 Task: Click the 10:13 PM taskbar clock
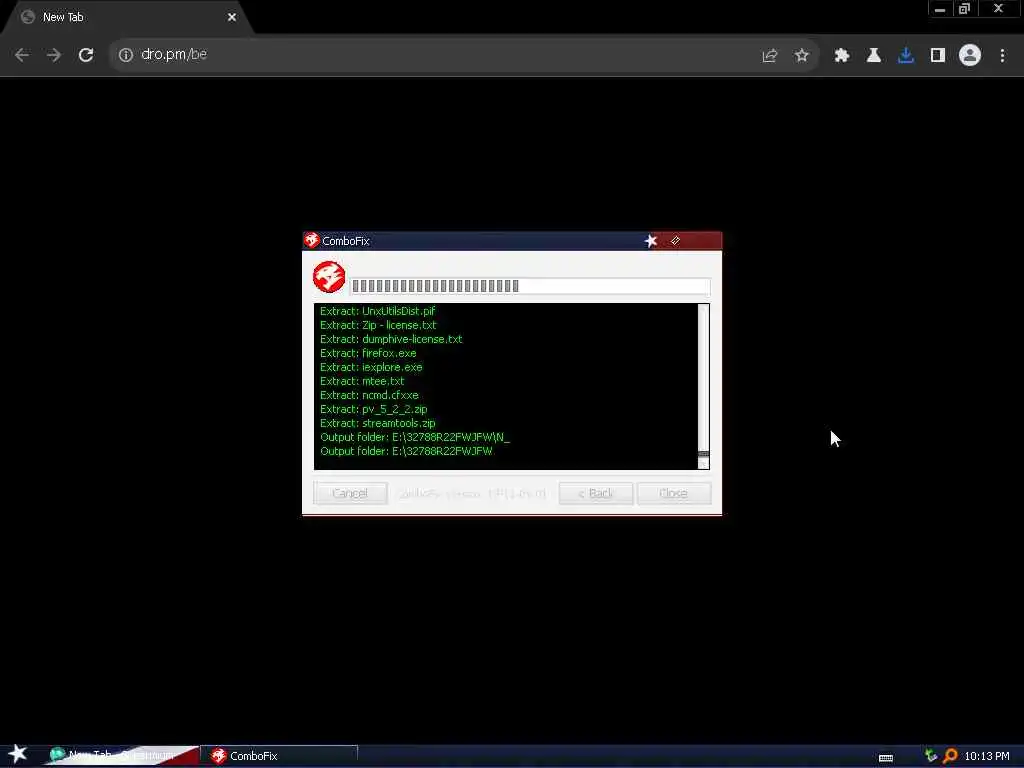pos(987,756)
